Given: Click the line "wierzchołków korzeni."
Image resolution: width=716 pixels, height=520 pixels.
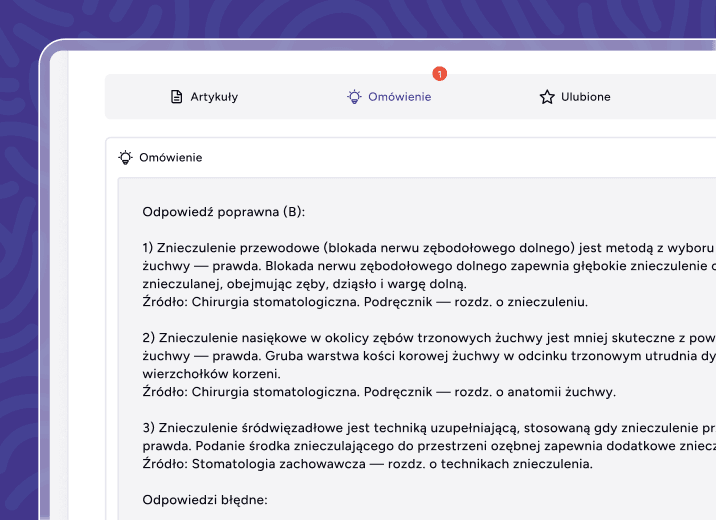Looking at the screenshot, I should [x=211, y=374].
